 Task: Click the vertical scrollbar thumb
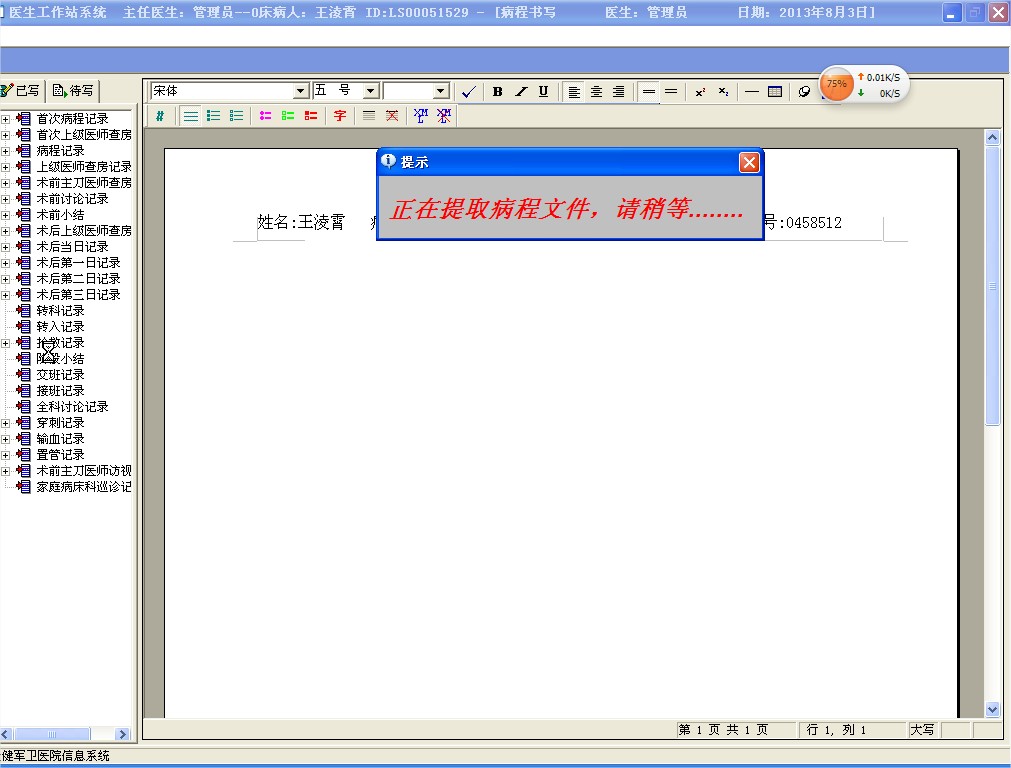[992, 286]
